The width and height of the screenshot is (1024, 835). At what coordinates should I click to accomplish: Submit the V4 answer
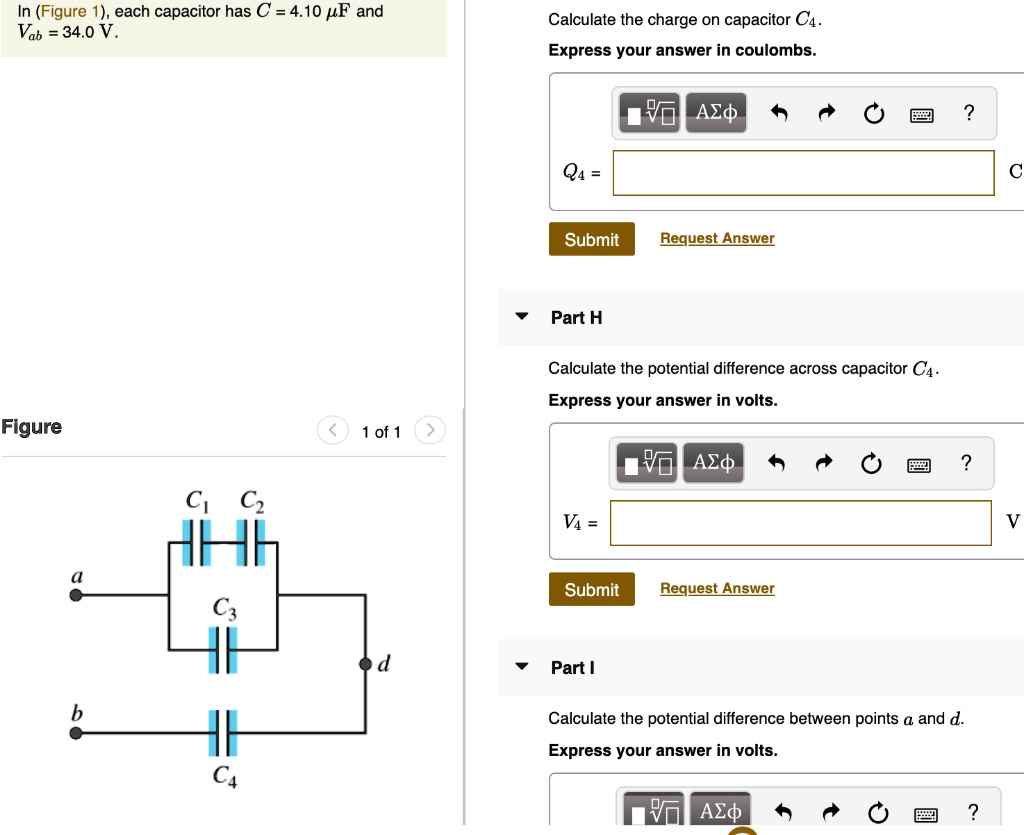tap(591, 589)
